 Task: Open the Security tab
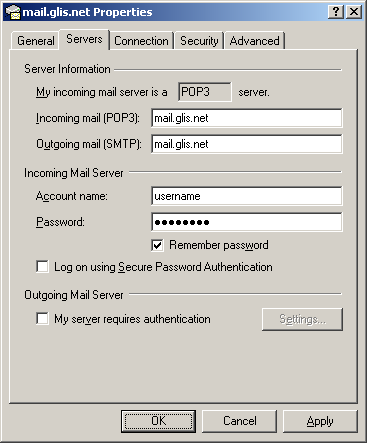pyautogui.click(x=199, y=41)
